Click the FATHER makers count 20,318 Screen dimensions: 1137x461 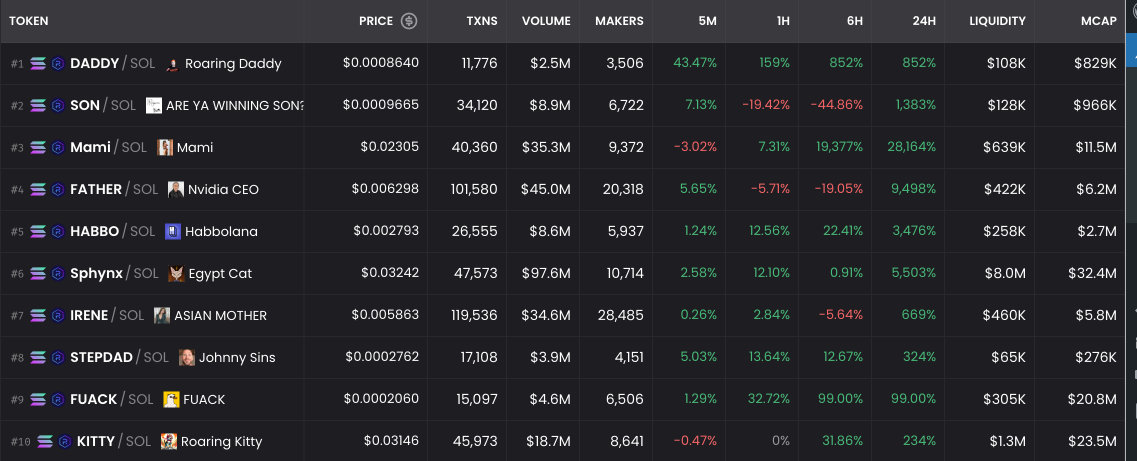pyautogui.click(x=623, y=190)
